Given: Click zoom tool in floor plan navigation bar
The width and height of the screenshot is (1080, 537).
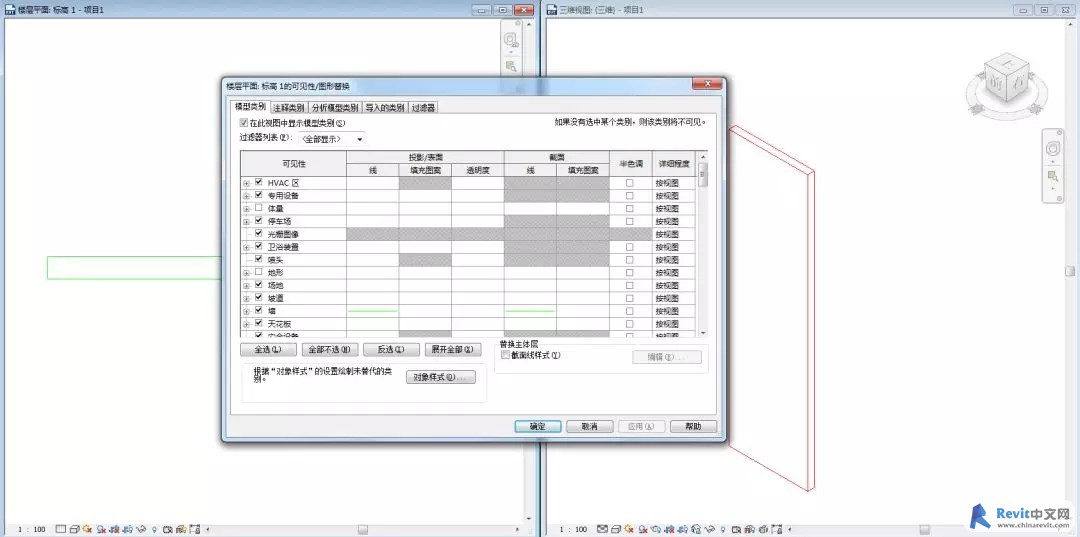Looking at the screenshot, I should coord(511,65).
